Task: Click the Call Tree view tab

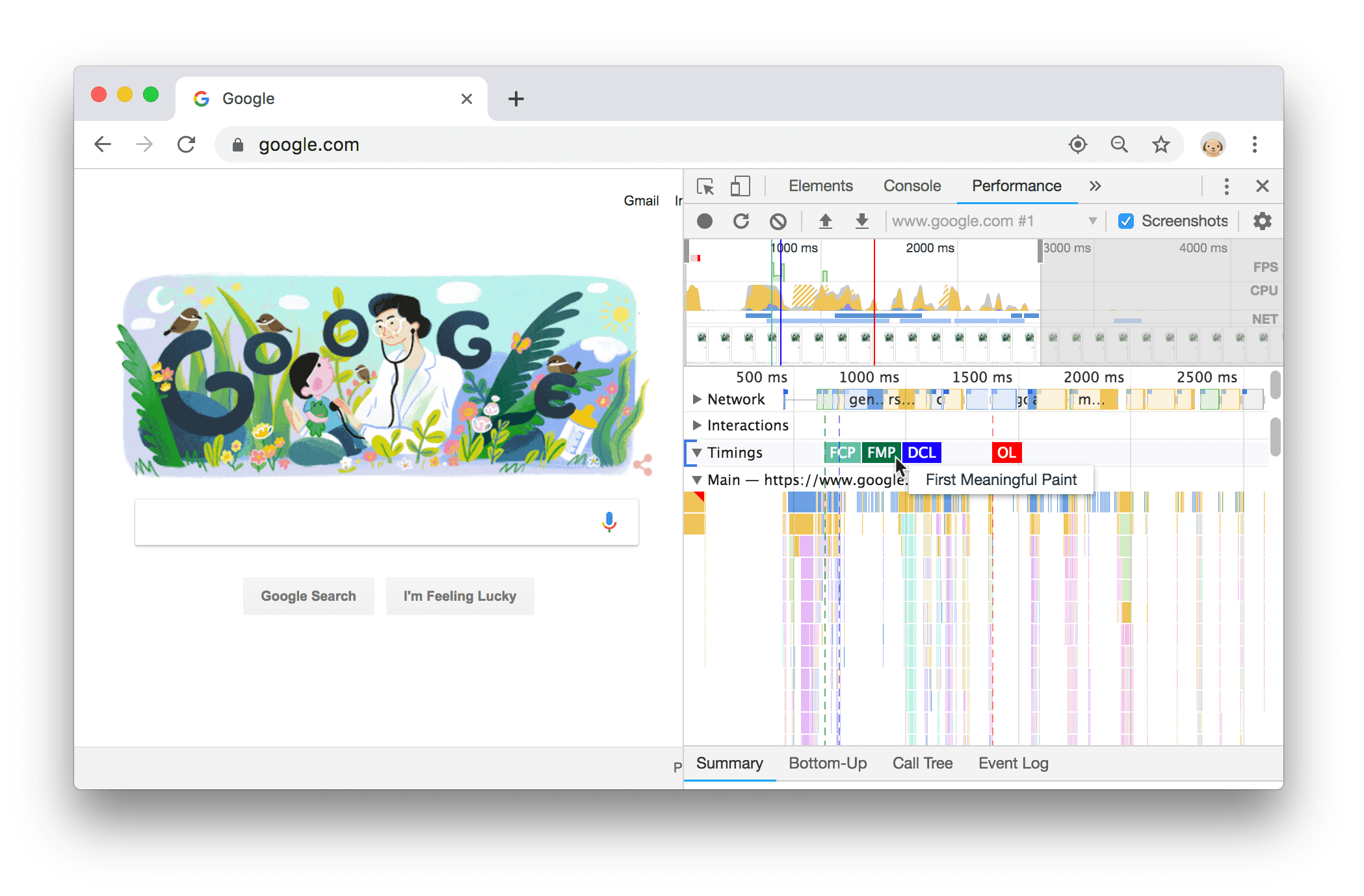Action: click(920, 763)
